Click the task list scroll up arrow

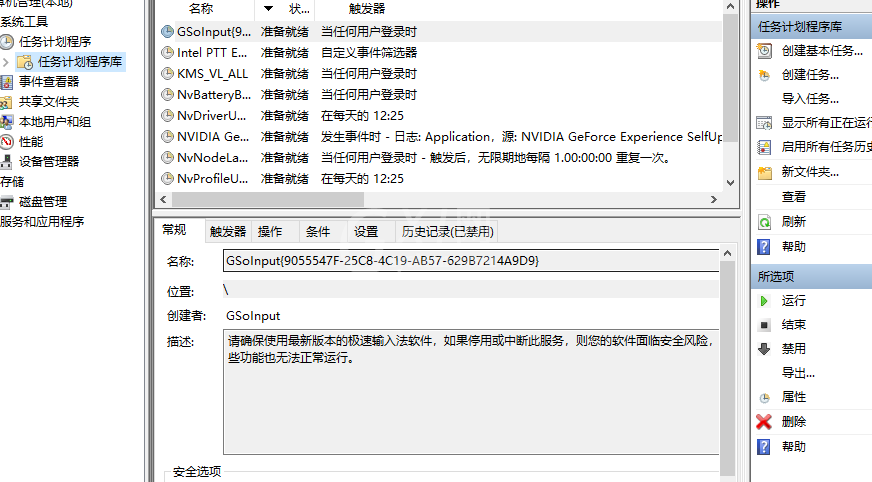(x=731, y=7)
